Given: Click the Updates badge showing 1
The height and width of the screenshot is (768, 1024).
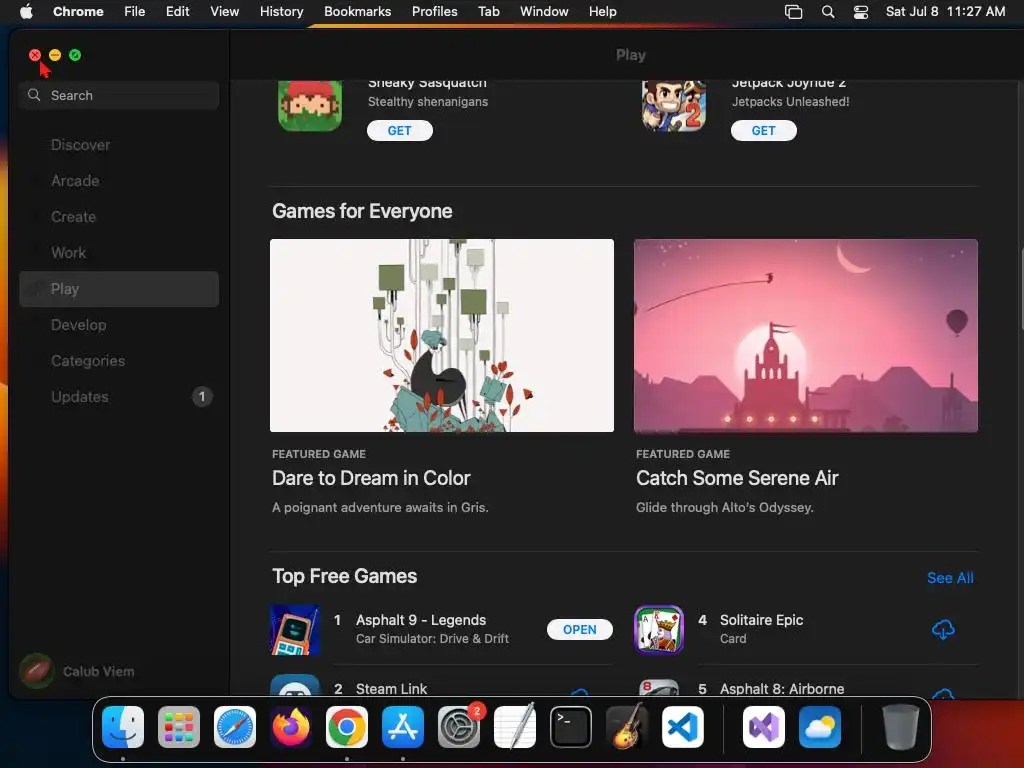Looking at the screenshot, I should [x=202, y=396].
